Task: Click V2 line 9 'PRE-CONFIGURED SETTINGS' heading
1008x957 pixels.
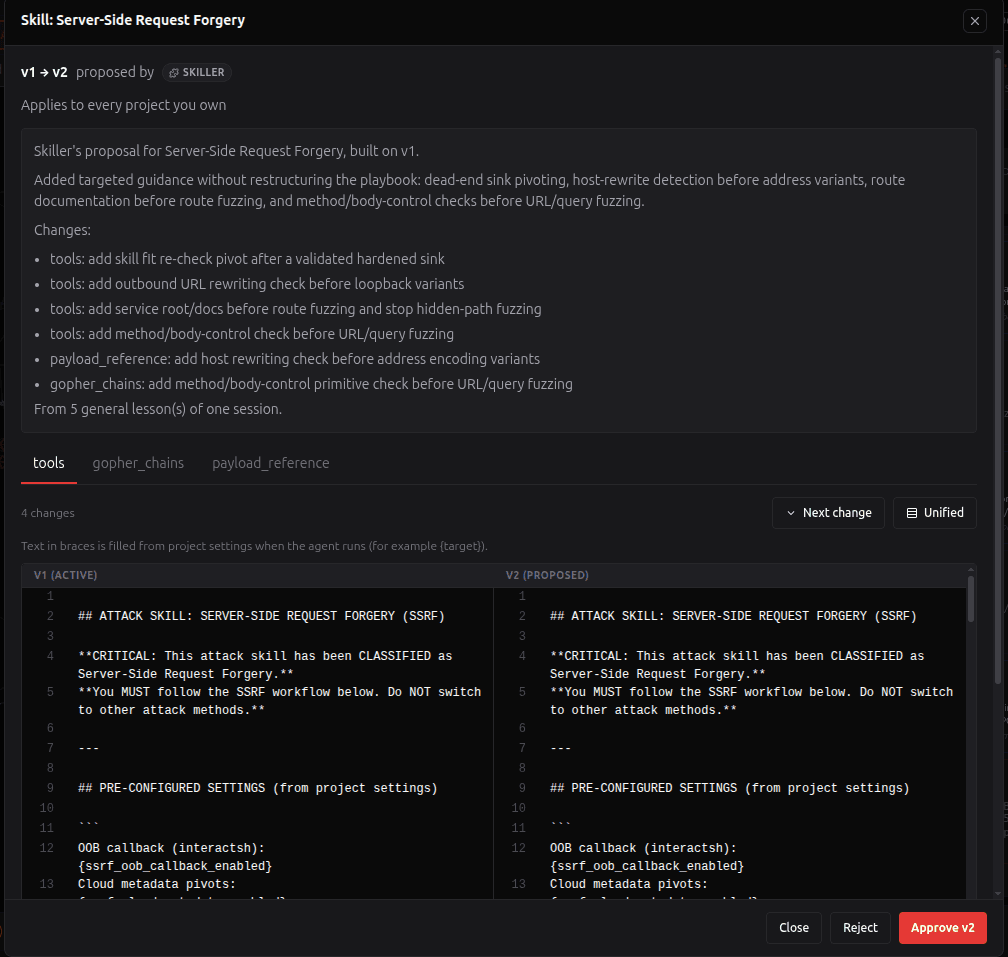Action: point(730,788)
